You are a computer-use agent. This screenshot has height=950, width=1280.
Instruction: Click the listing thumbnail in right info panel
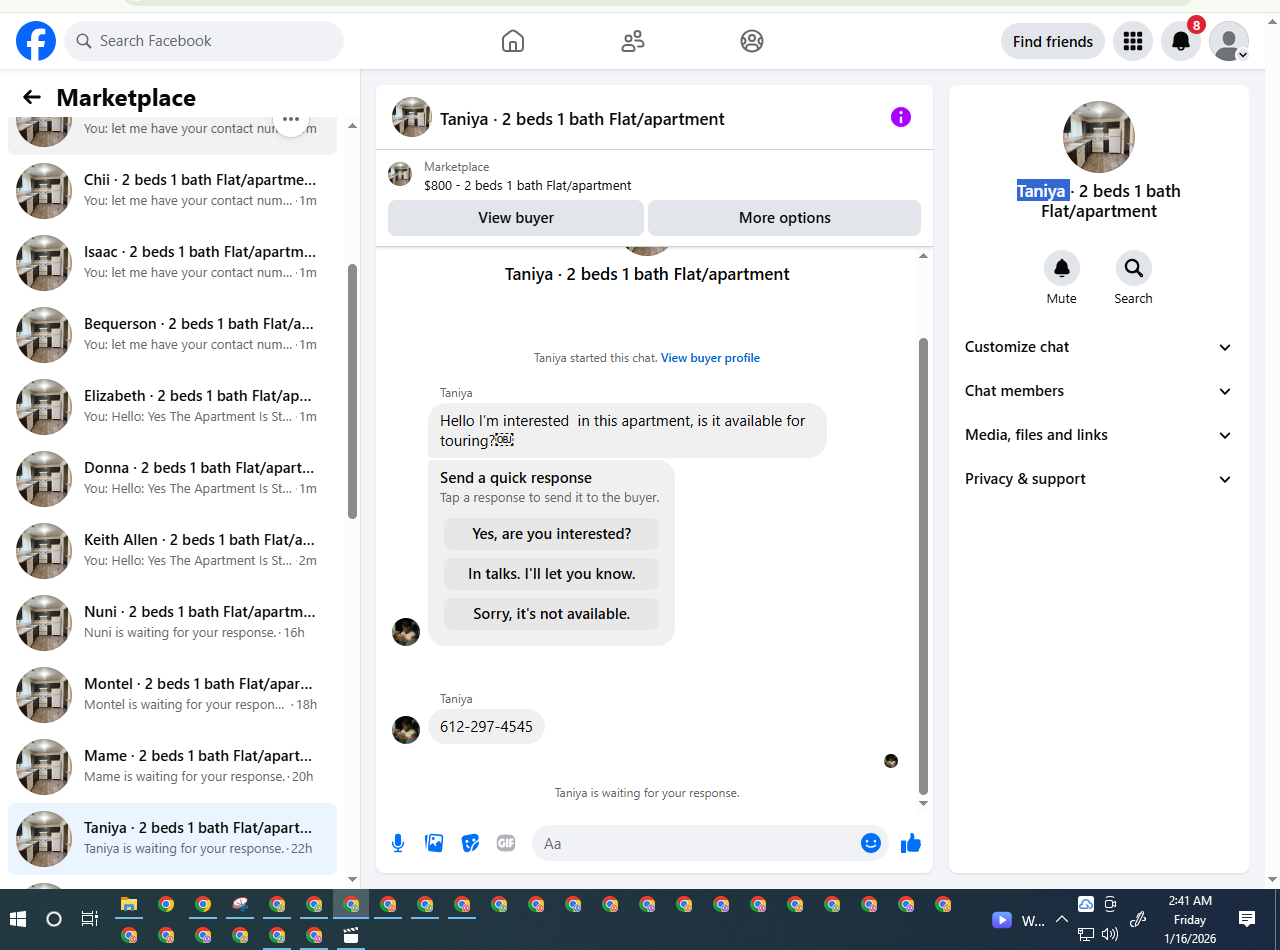coord(1099,137)
